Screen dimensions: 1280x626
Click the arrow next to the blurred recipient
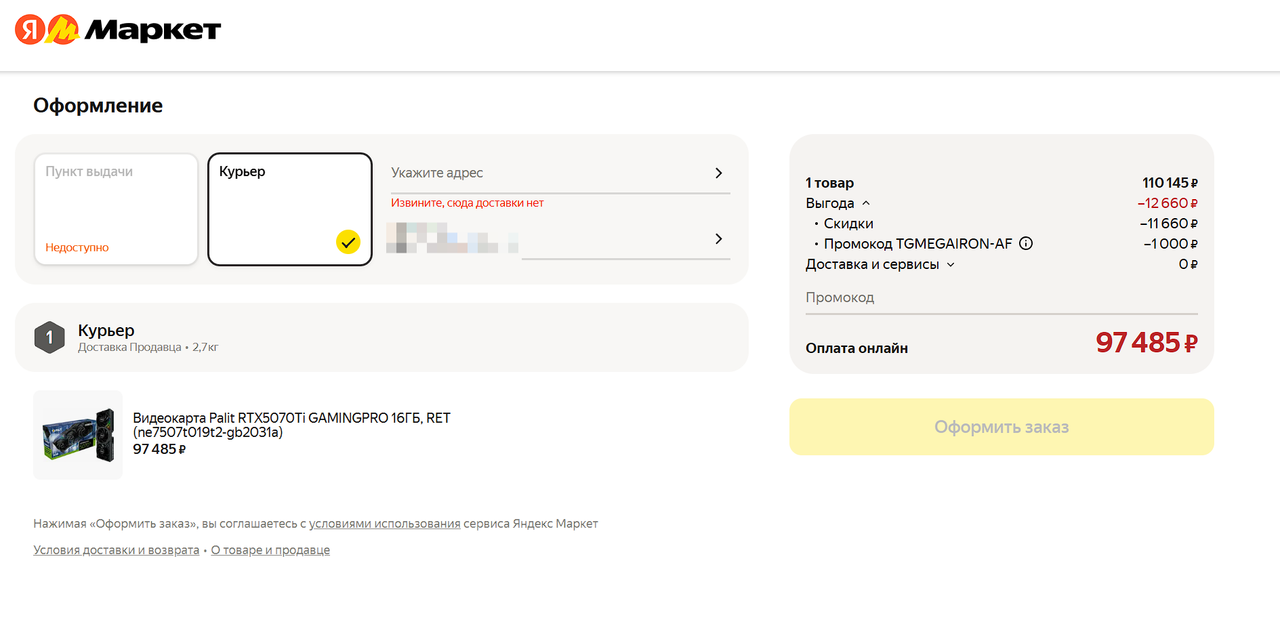point(718,239)
